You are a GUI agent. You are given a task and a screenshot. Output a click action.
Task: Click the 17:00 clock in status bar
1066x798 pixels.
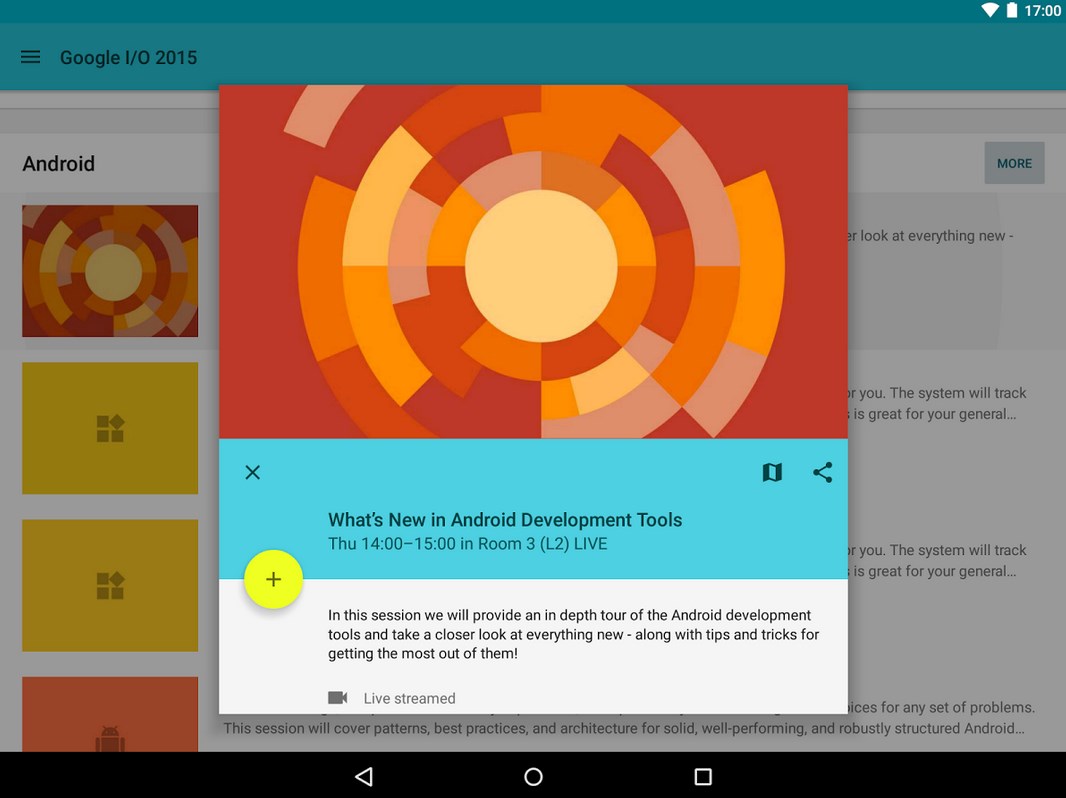pyautogui.click(x=1042, y=11)
